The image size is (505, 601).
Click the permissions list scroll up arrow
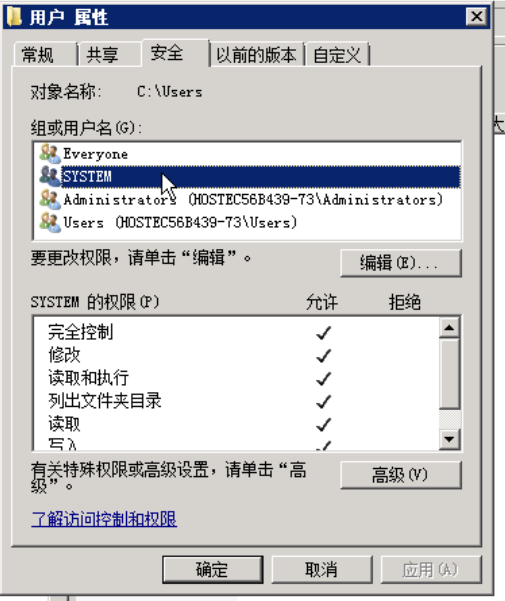449,328
